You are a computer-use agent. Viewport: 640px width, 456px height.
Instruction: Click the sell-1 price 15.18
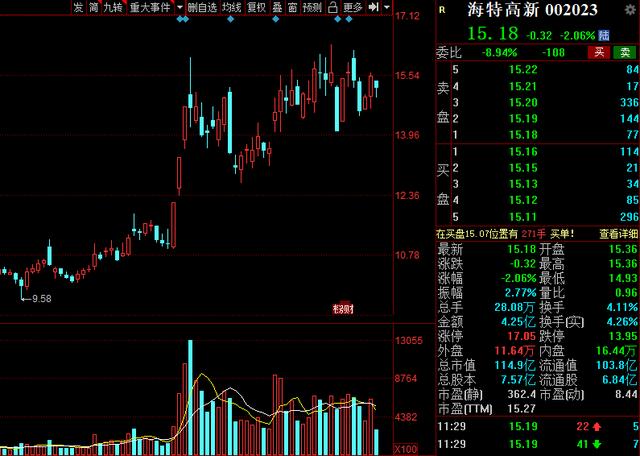523,135
